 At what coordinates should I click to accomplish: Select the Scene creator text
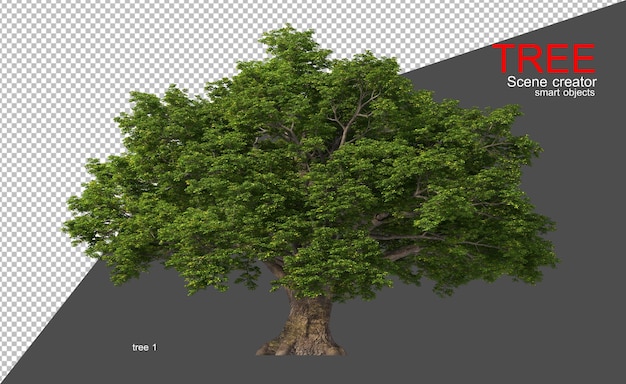[x=552, y=82]
